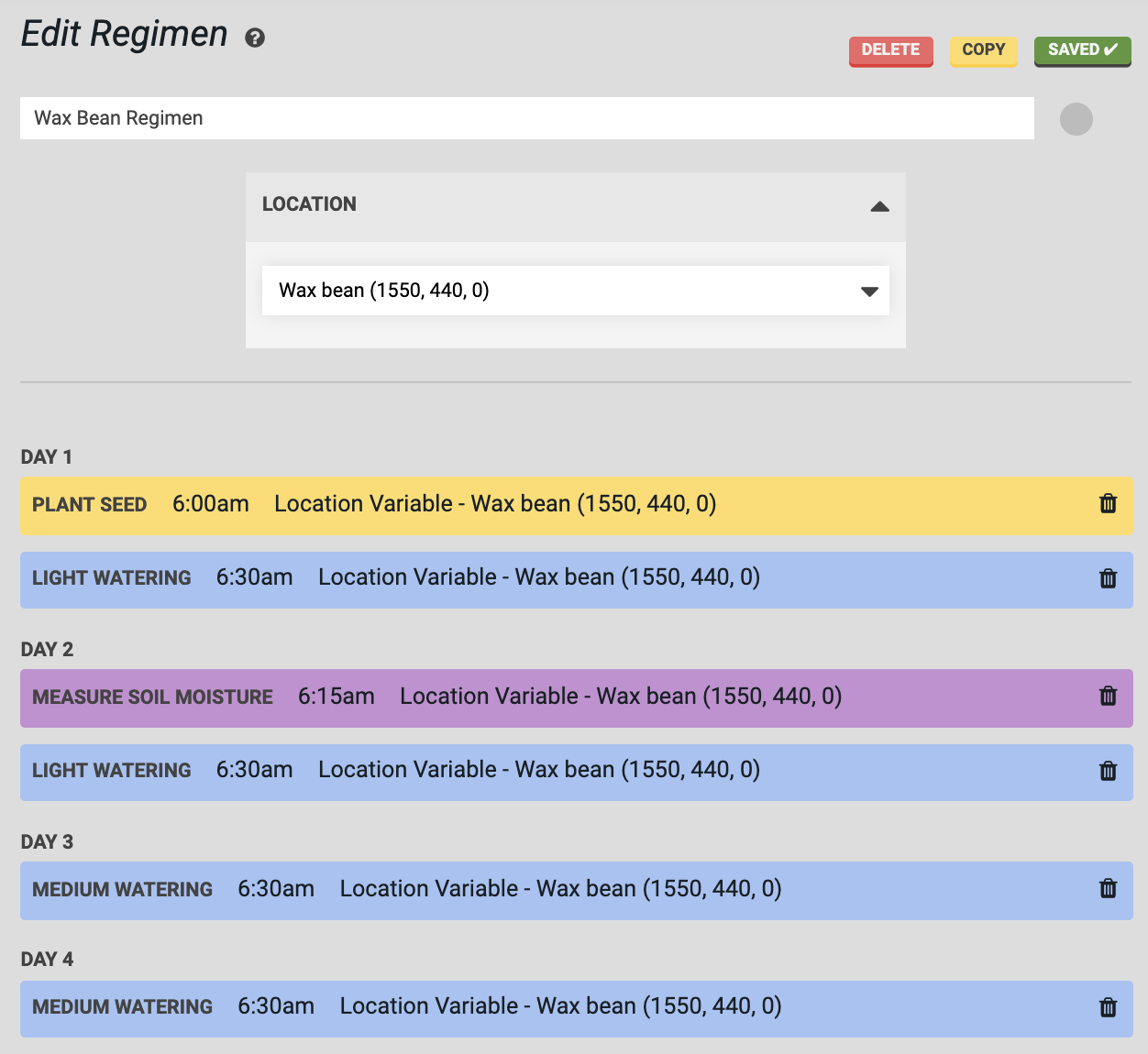This screenshot has height=1054, width=1148.
Task: Open the Wax bean location dropdown
Action: click(575, 291)
